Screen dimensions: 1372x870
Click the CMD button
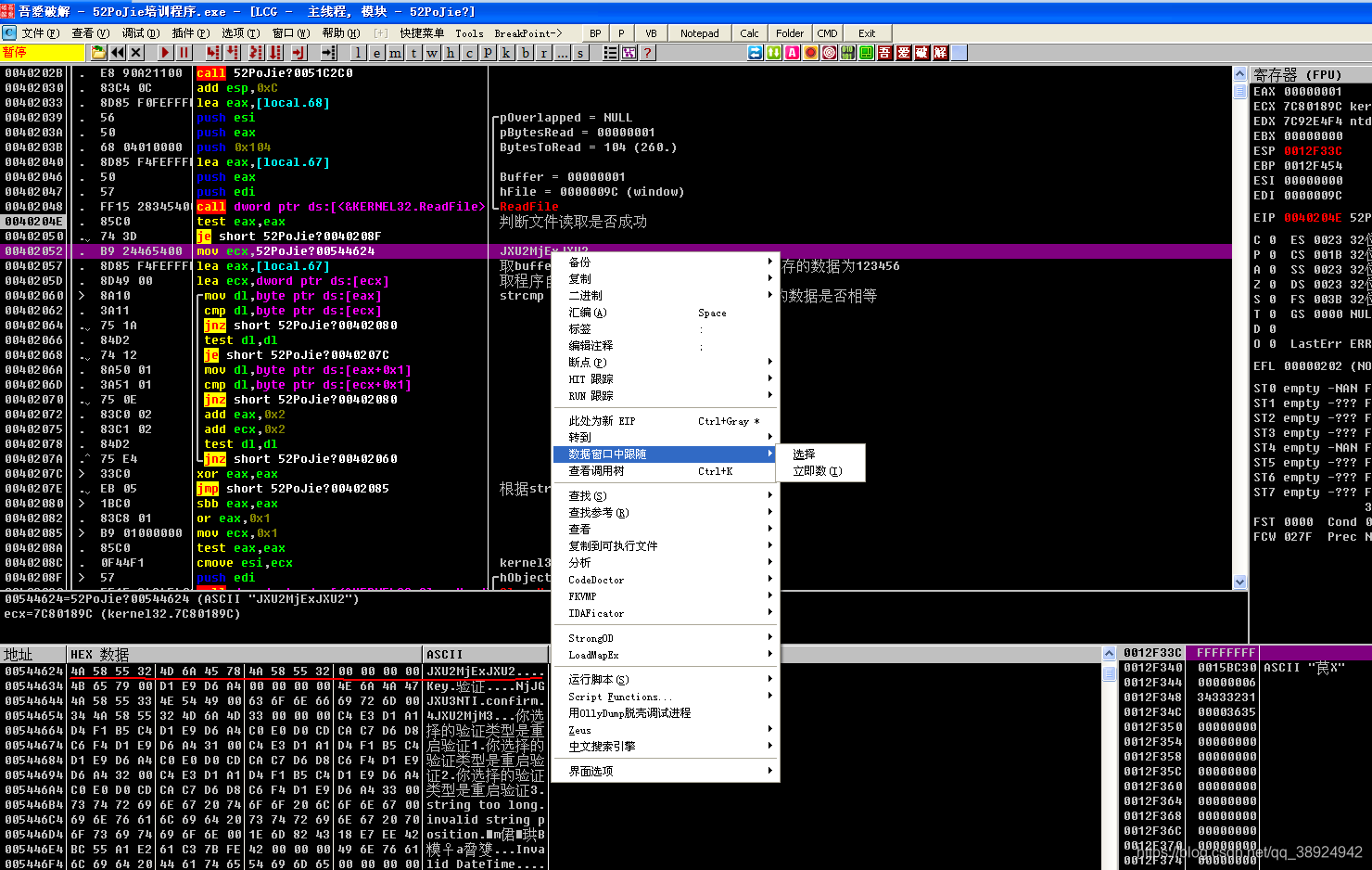click(x=827, y=33)
